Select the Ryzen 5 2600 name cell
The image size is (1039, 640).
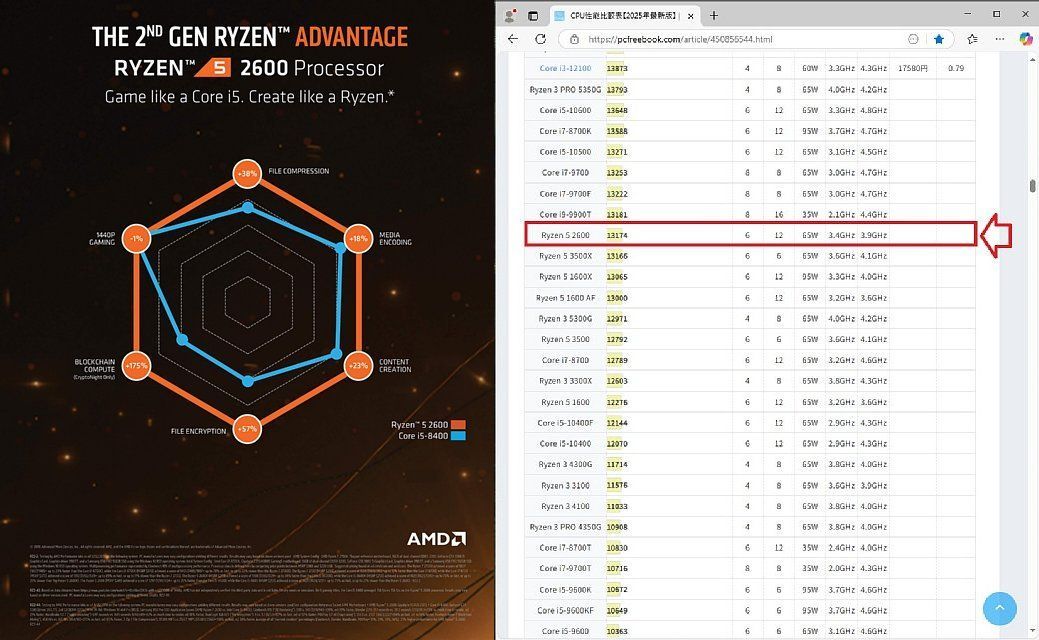(x=565, y=235)
